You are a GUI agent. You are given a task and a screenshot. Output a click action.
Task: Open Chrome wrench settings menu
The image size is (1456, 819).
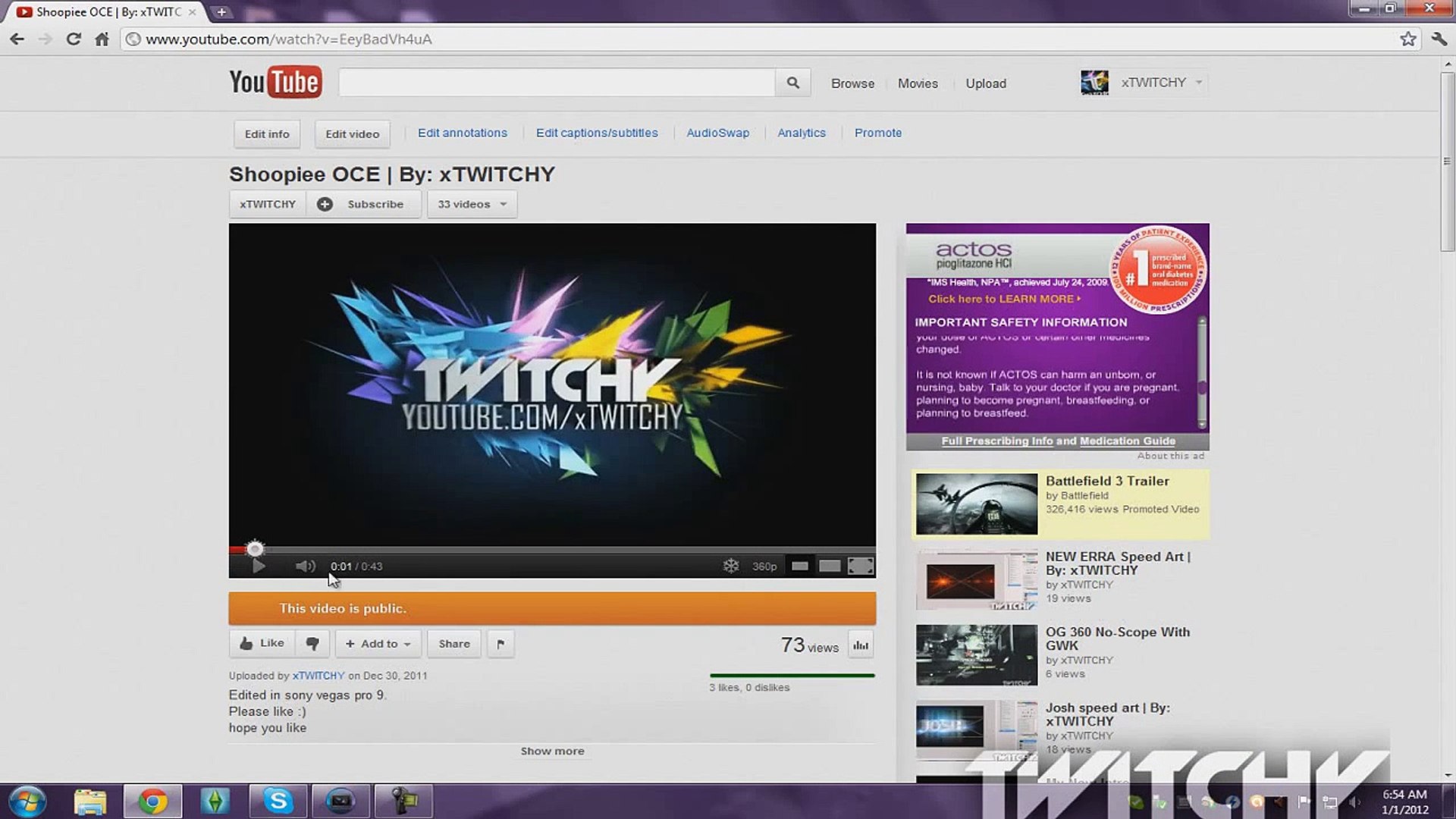(1439, 39)
